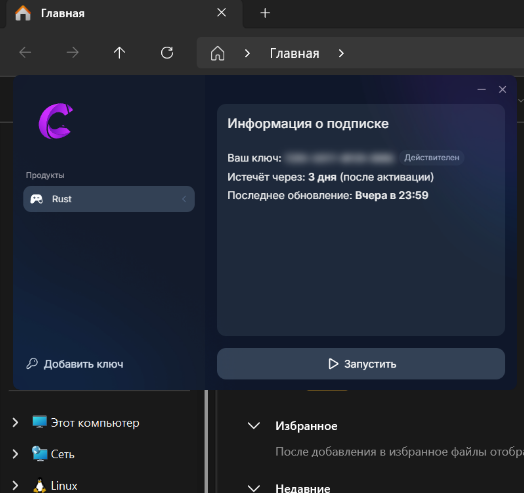Viewport: 525px width, 493px height.
Task: Click the back arrow in Explorer
Action: click(25, 53)
